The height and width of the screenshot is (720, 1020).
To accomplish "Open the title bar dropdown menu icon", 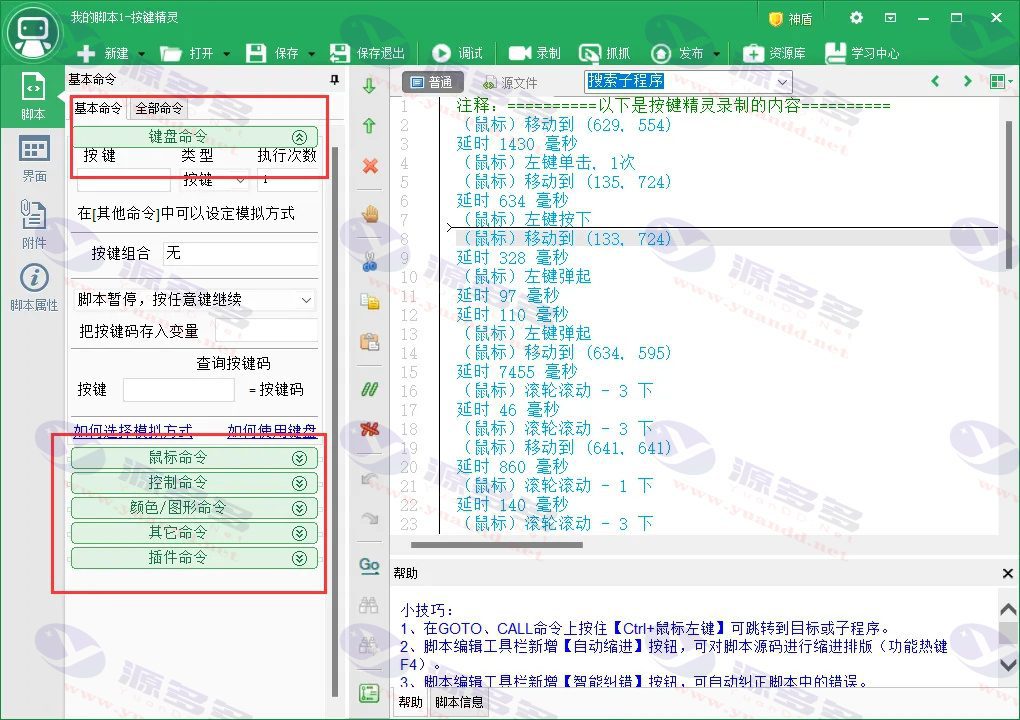I will coord(891,18).
